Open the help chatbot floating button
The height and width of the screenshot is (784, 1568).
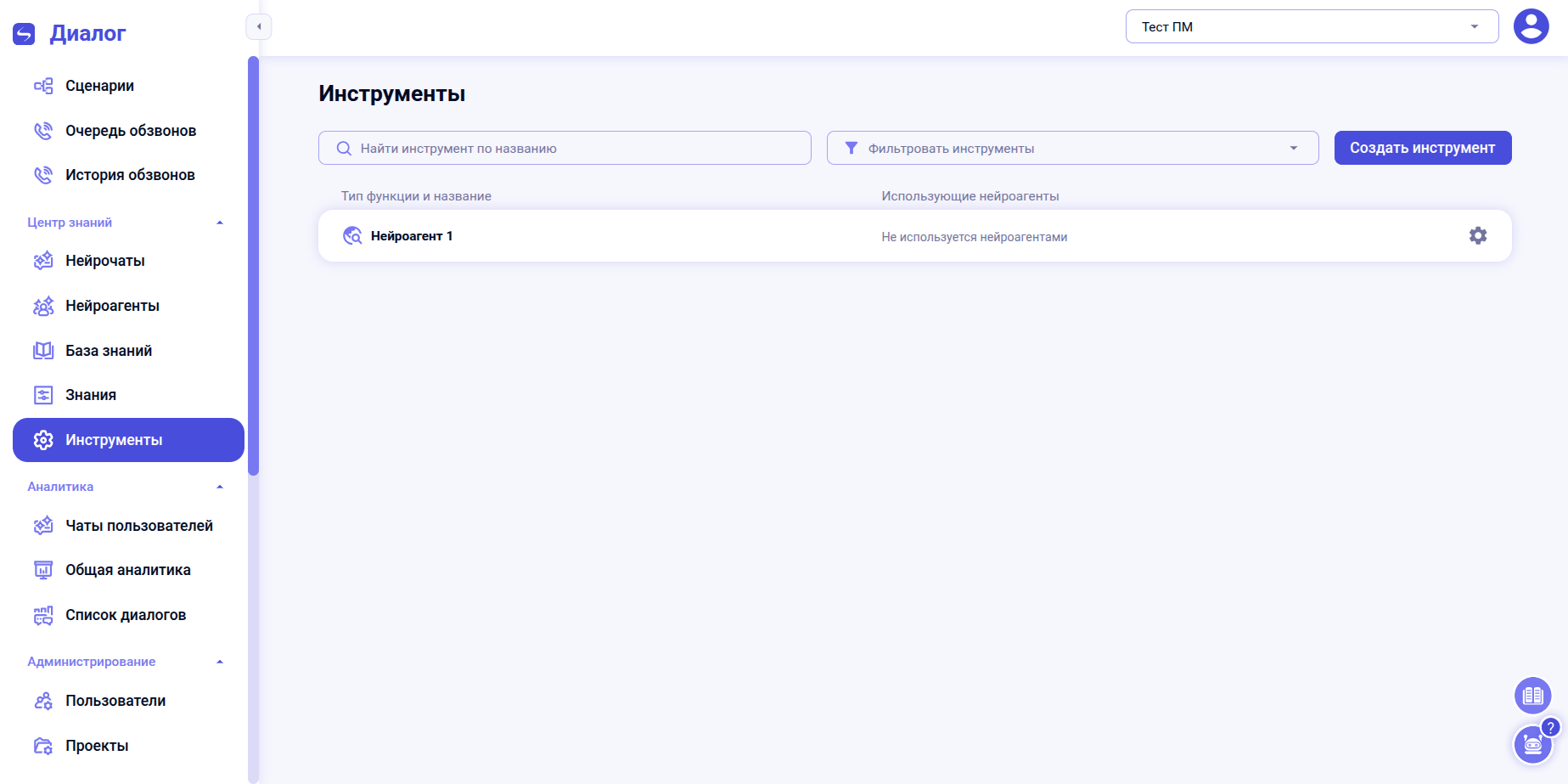[x=1533, y=744]
